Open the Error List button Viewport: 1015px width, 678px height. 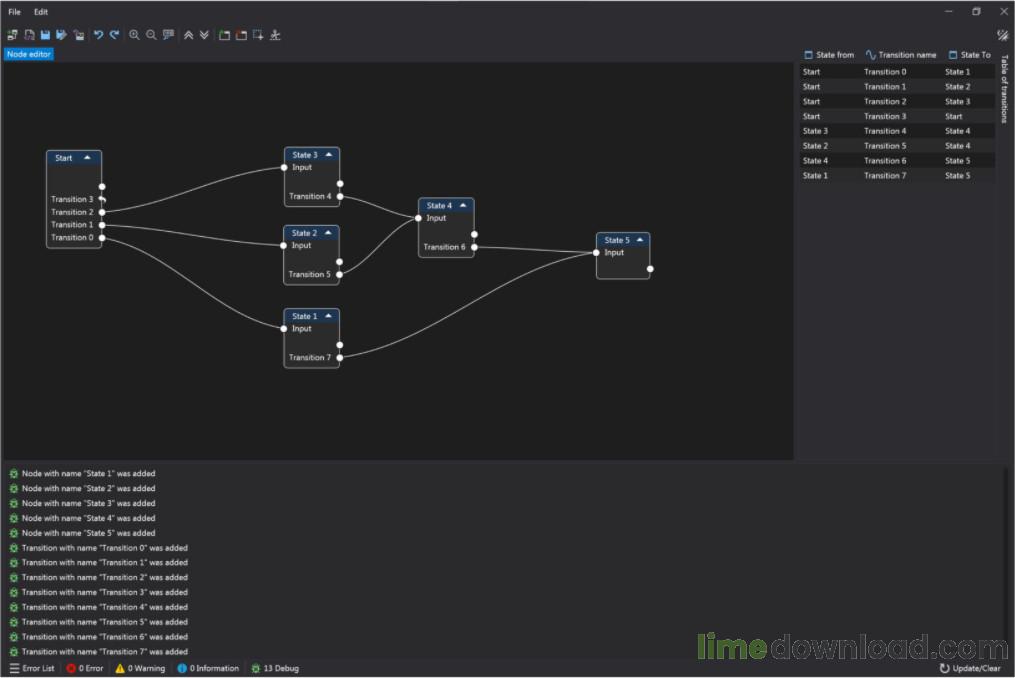coord(31,668)
